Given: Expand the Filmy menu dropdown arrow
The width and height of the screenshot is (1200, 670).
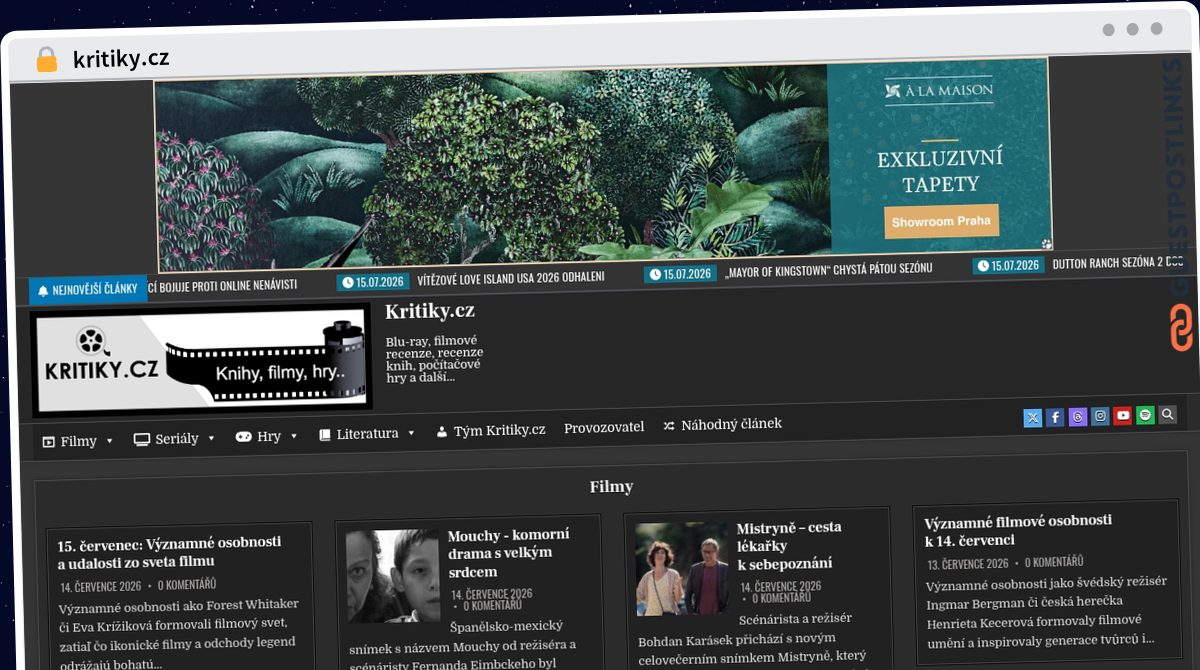Looking at the screenshot, I should pyautogui.click(x=109, y=441).
